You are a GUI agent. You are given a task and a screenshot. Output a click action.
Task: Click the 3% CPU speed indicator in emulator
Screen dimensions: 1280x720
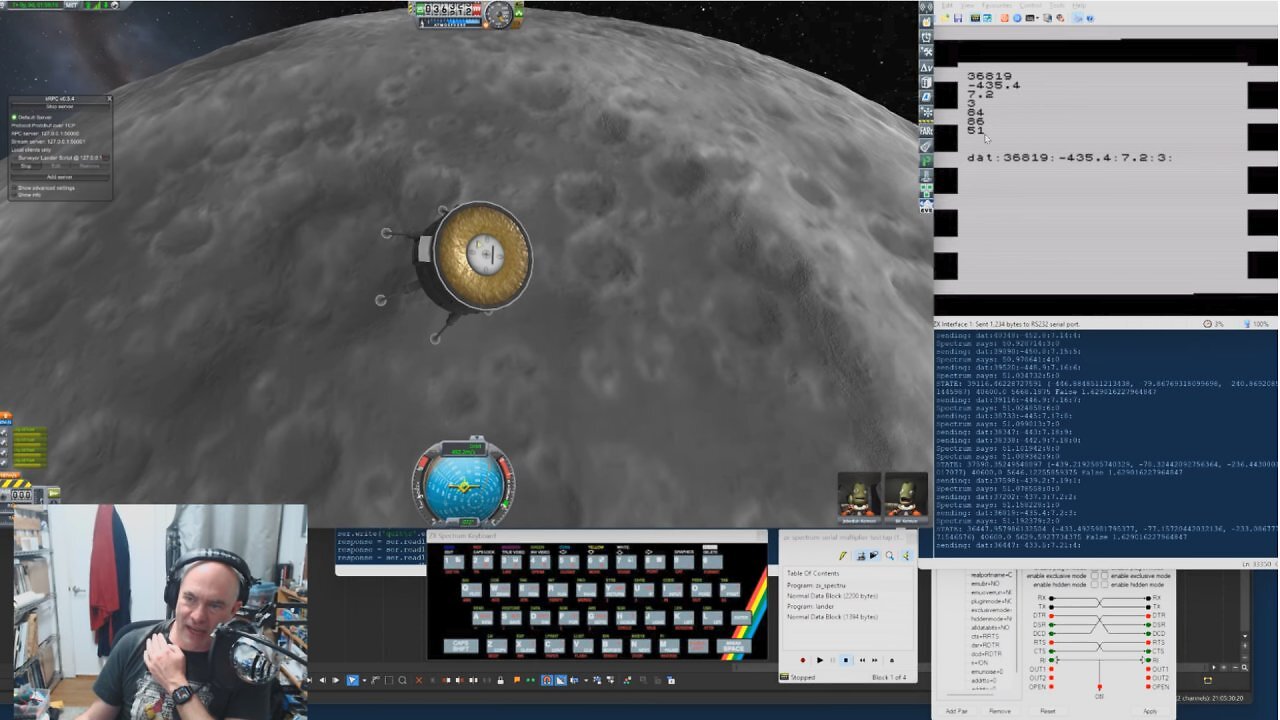coord(1214,324)
